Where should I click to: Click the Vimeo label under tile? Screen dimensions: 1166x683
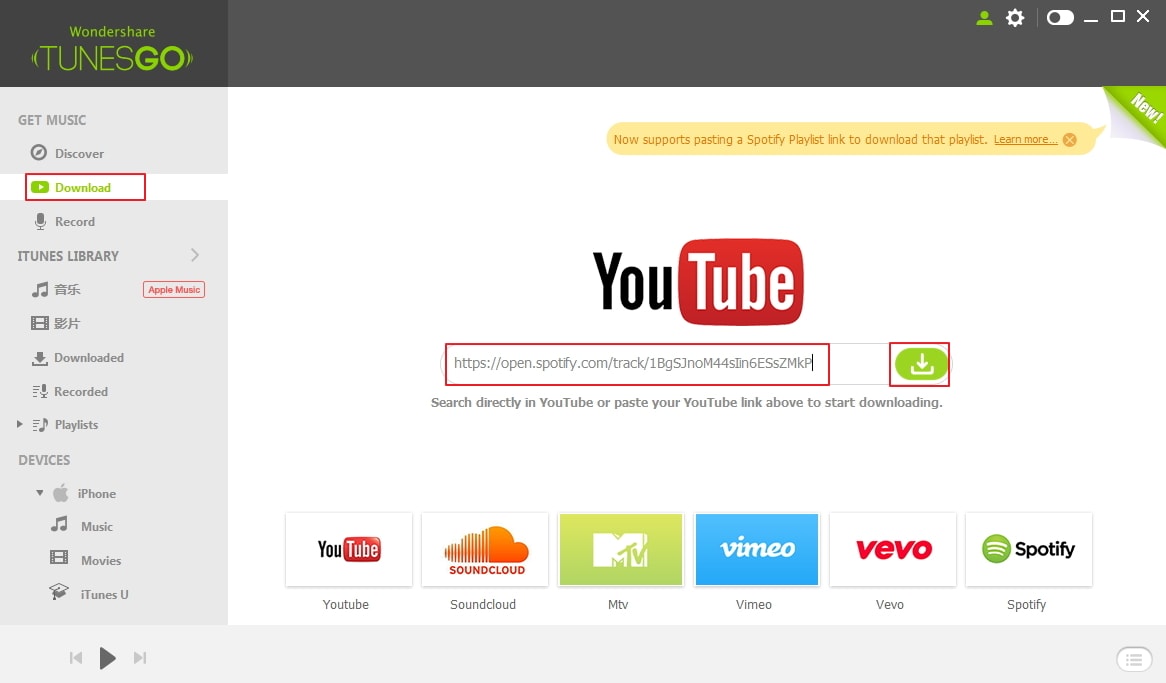pos(754,604)
